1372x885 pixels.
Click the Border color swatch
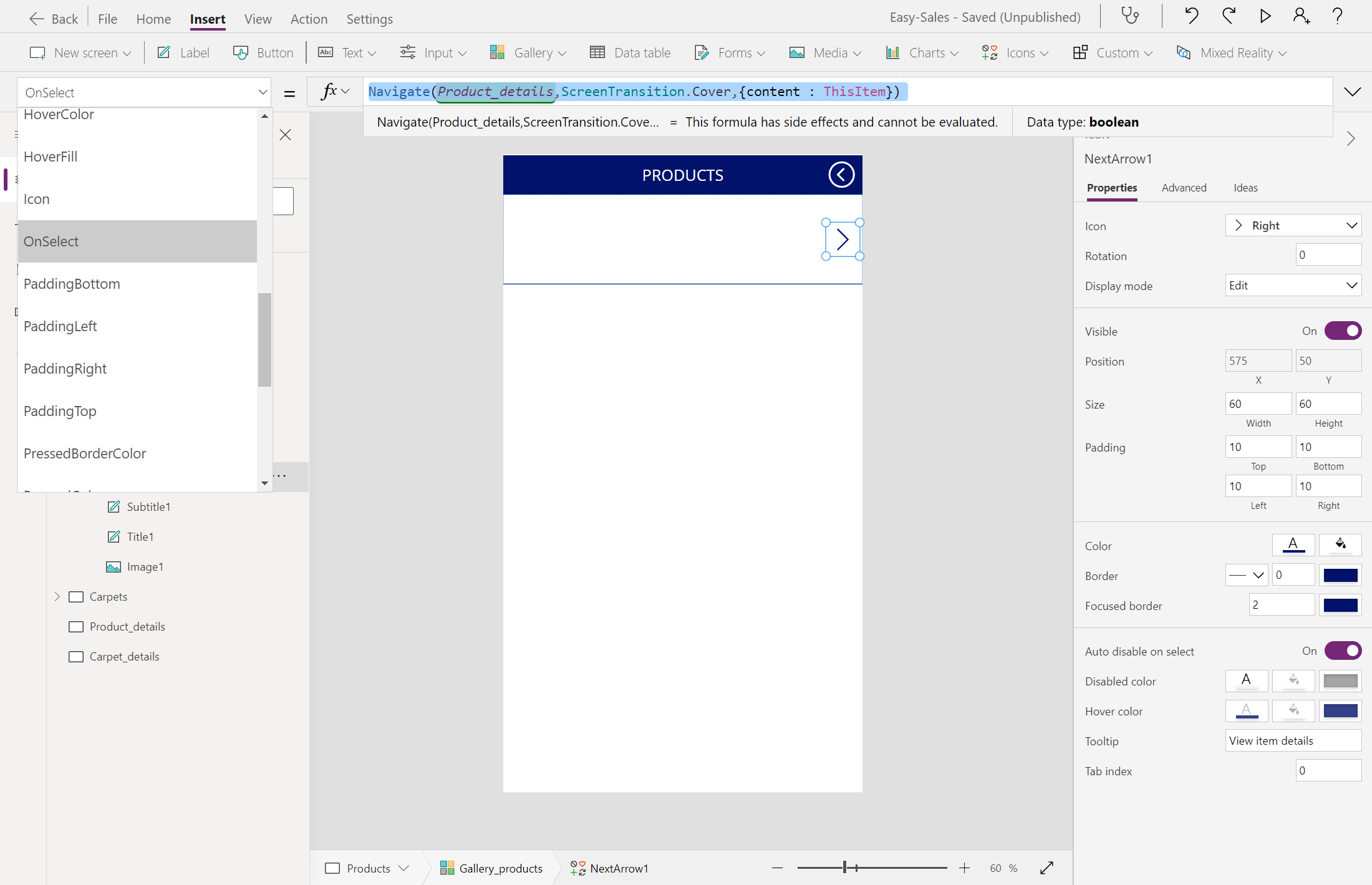pyautogui.click(x=1340, y=575)
